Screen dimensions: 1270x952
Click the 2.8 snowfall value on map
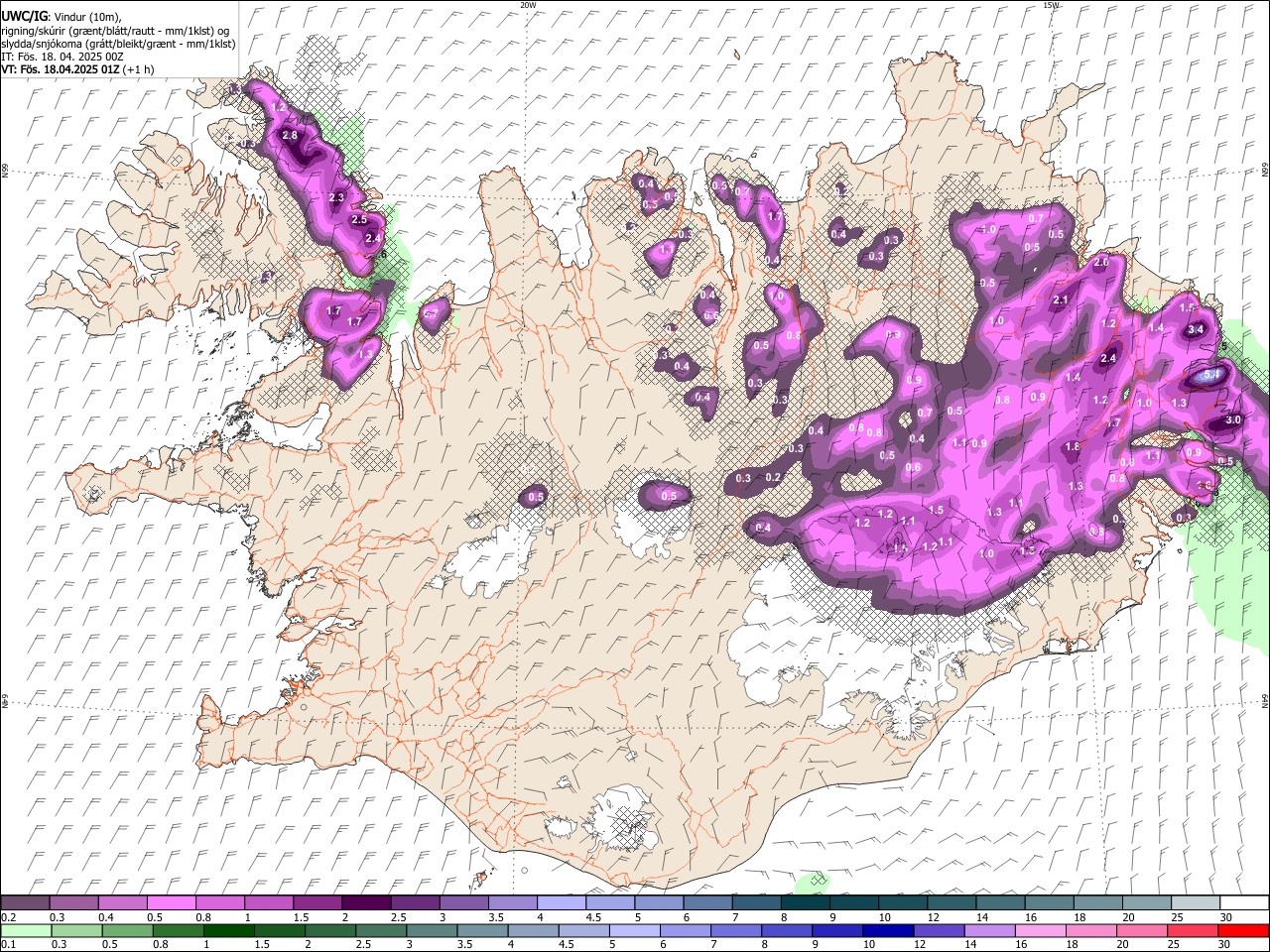pyautogui.click(x=290, y=135)
